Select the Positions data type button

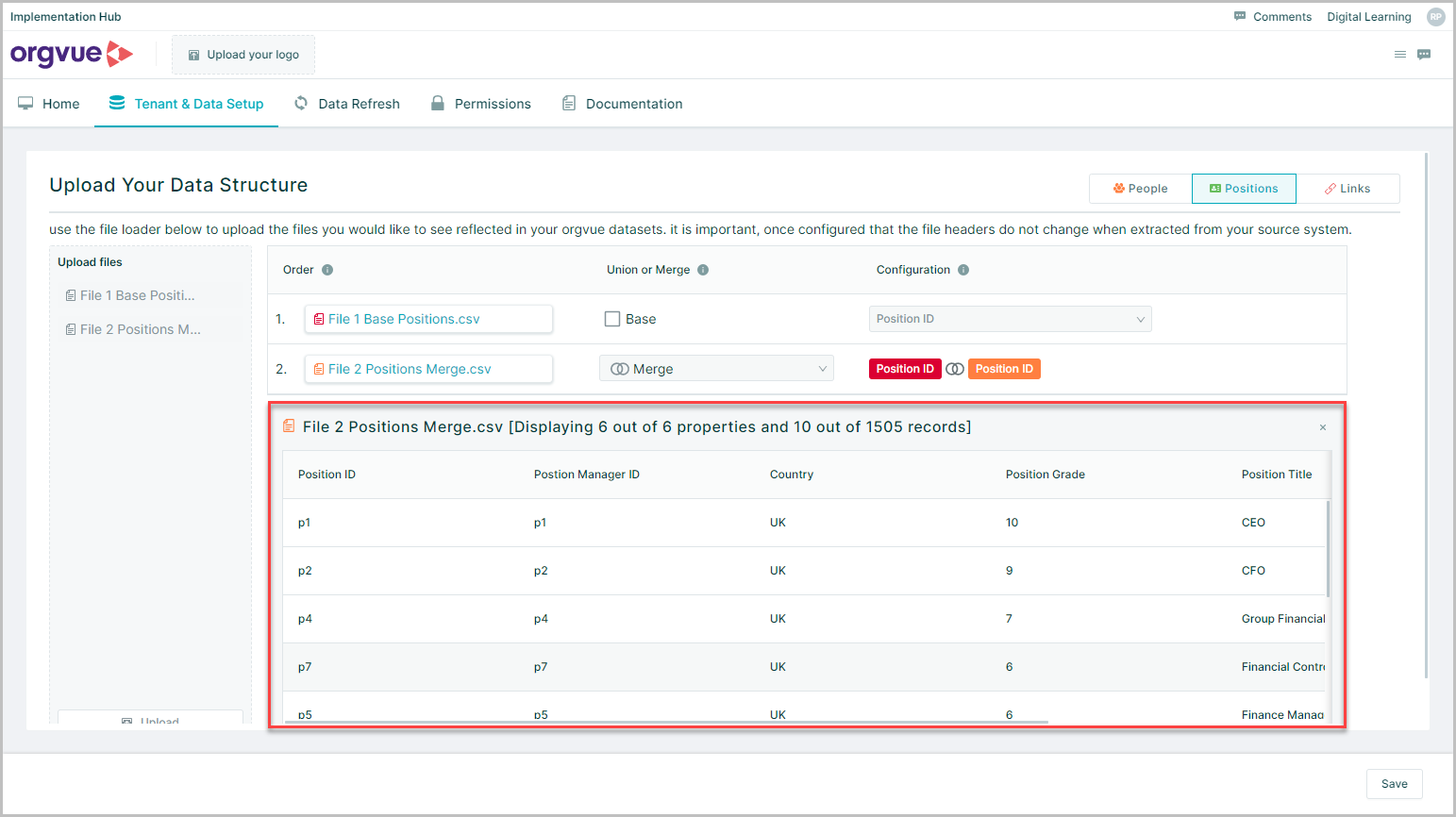pyautogui.click(x=1244, y=189)
